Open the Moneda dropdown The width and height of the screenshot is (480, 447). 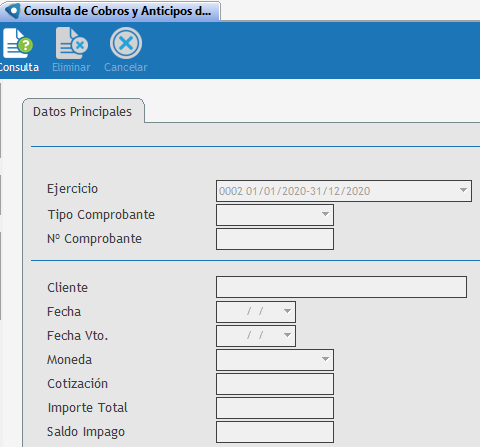[x=325, y=360]
